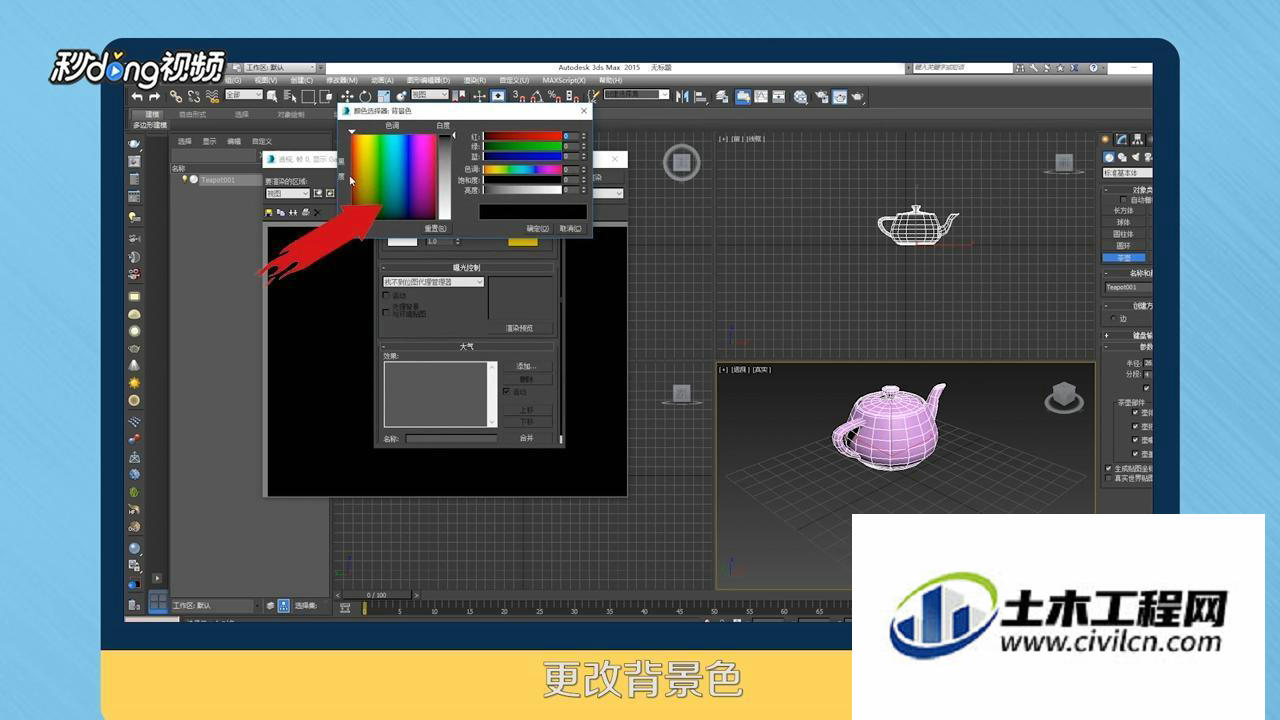Open the Material Editor icon
Image resolution: width=1280 pixels, height=720 pixels.
[800, 97]
